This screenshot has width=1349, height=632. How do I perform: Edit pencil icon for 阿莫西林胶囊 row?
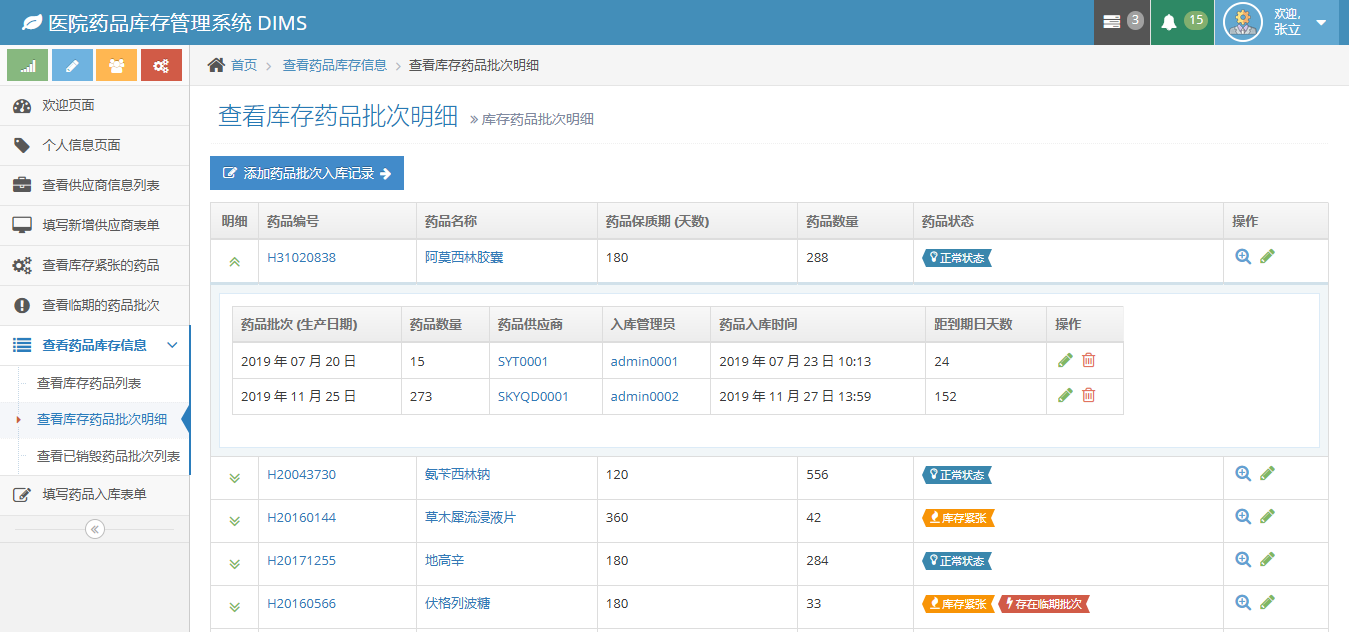[1267, 256]
